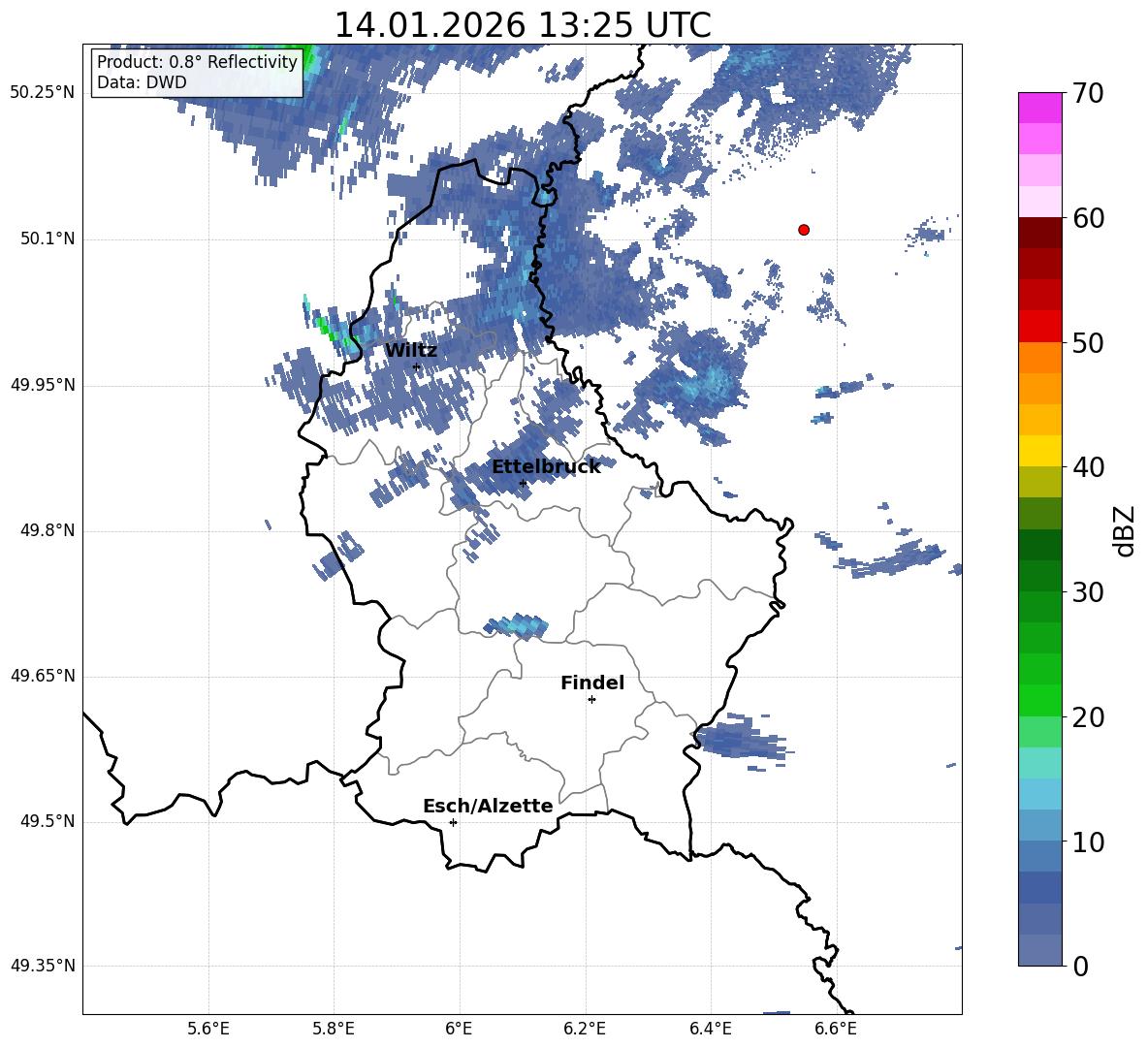1148x1048 pixels.
Task: Click the 5.8°E longitude label
Action: pos(334,1029)
